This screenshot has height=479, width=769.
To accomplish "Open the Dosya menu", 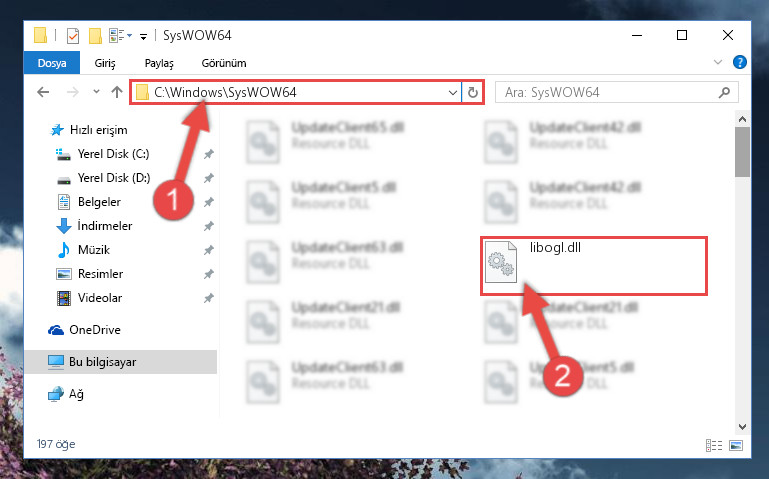I will [x=52, y=63].
